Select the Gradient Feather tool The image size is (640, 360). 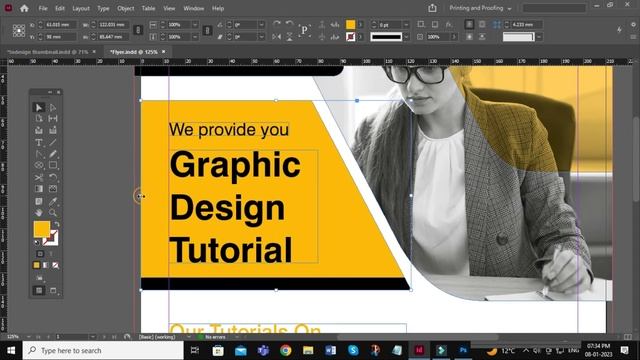coord(53,189)
